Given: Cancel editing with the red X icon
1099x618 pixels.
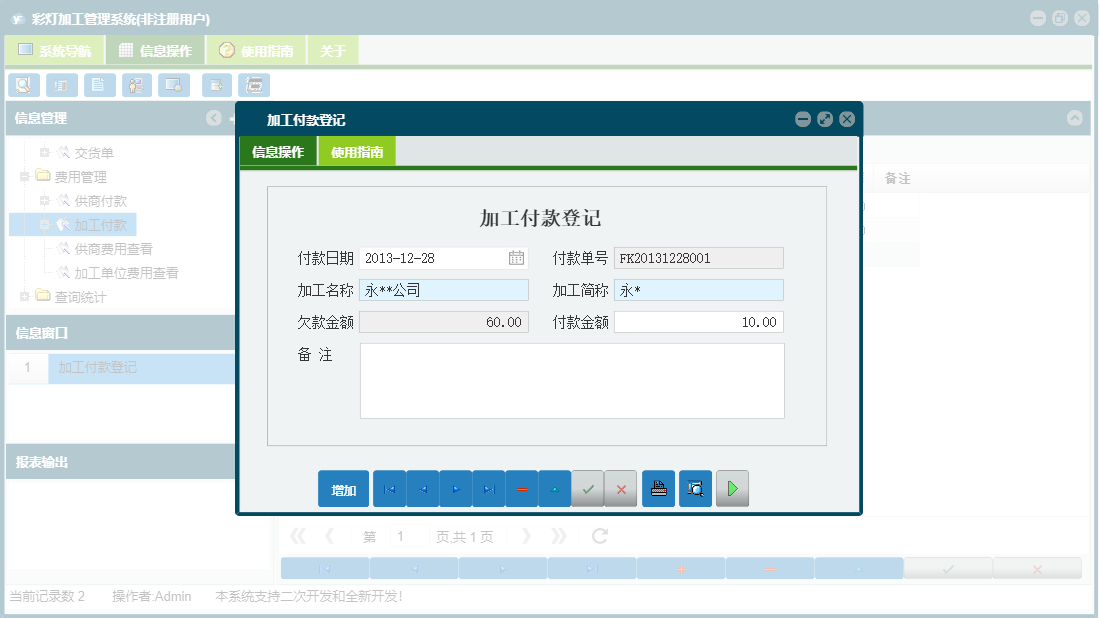Looking at the screenshot, I should 621,488.
